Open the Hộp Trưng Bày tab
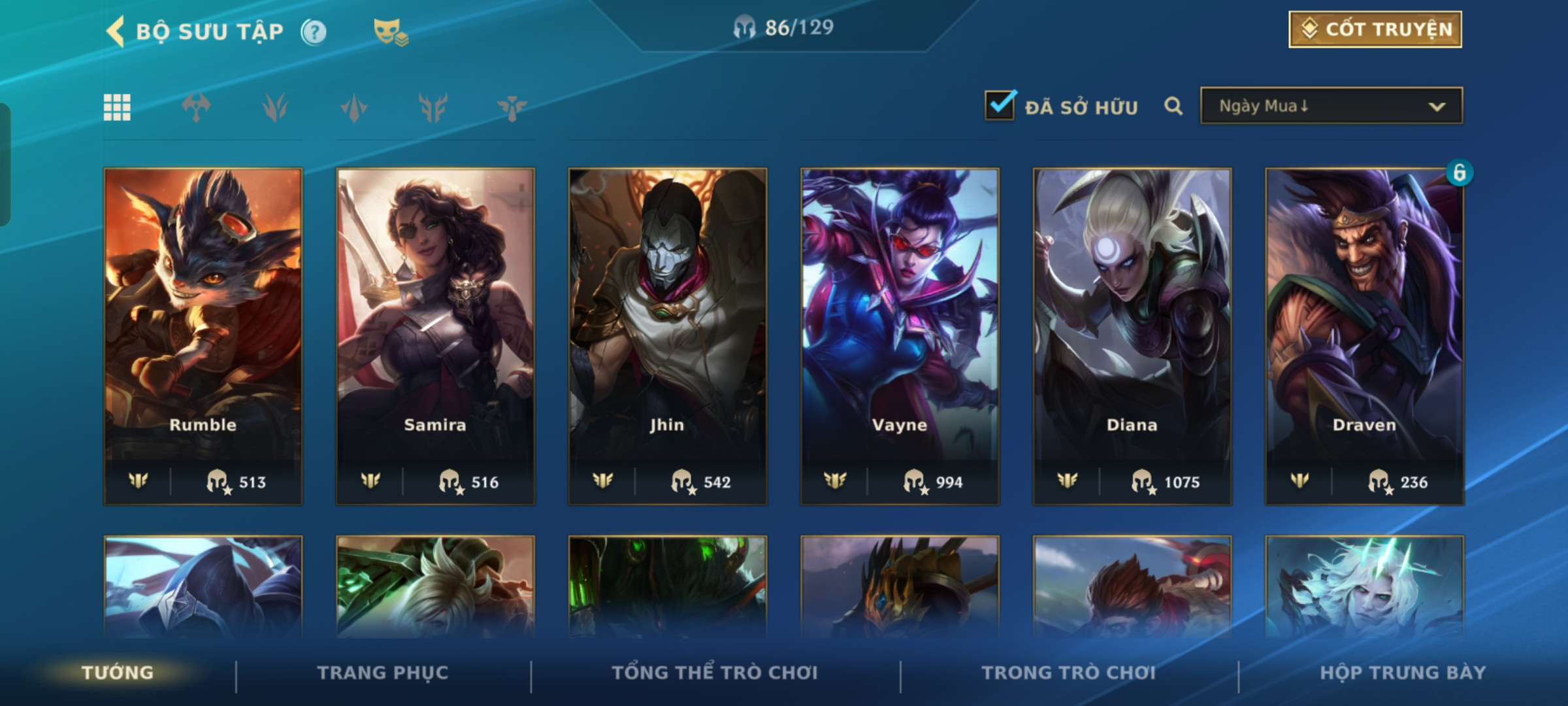The image size is (1568, 706). (1403, 673)
